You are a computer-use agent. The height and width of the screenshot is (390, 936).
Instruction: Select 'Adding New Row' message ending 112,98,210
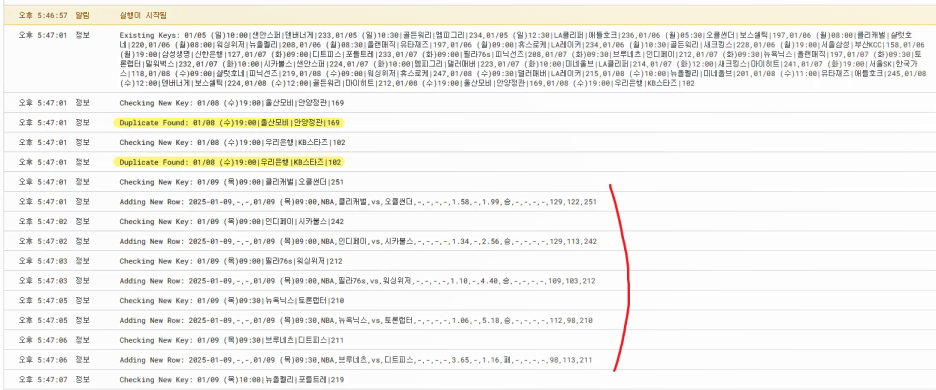click(x=356, y=321)
